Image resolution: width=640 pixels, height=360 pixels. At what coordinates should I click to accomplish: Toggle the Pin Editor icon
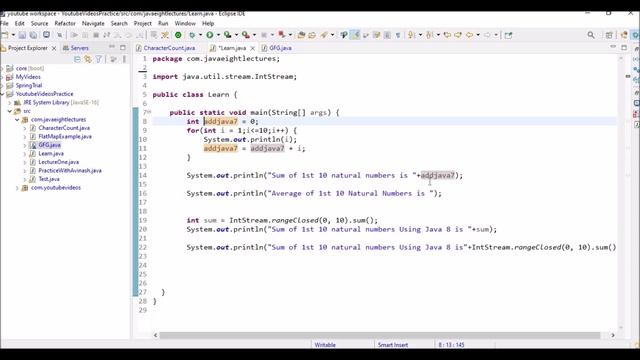pyautogui.click(x=508, y=35)
